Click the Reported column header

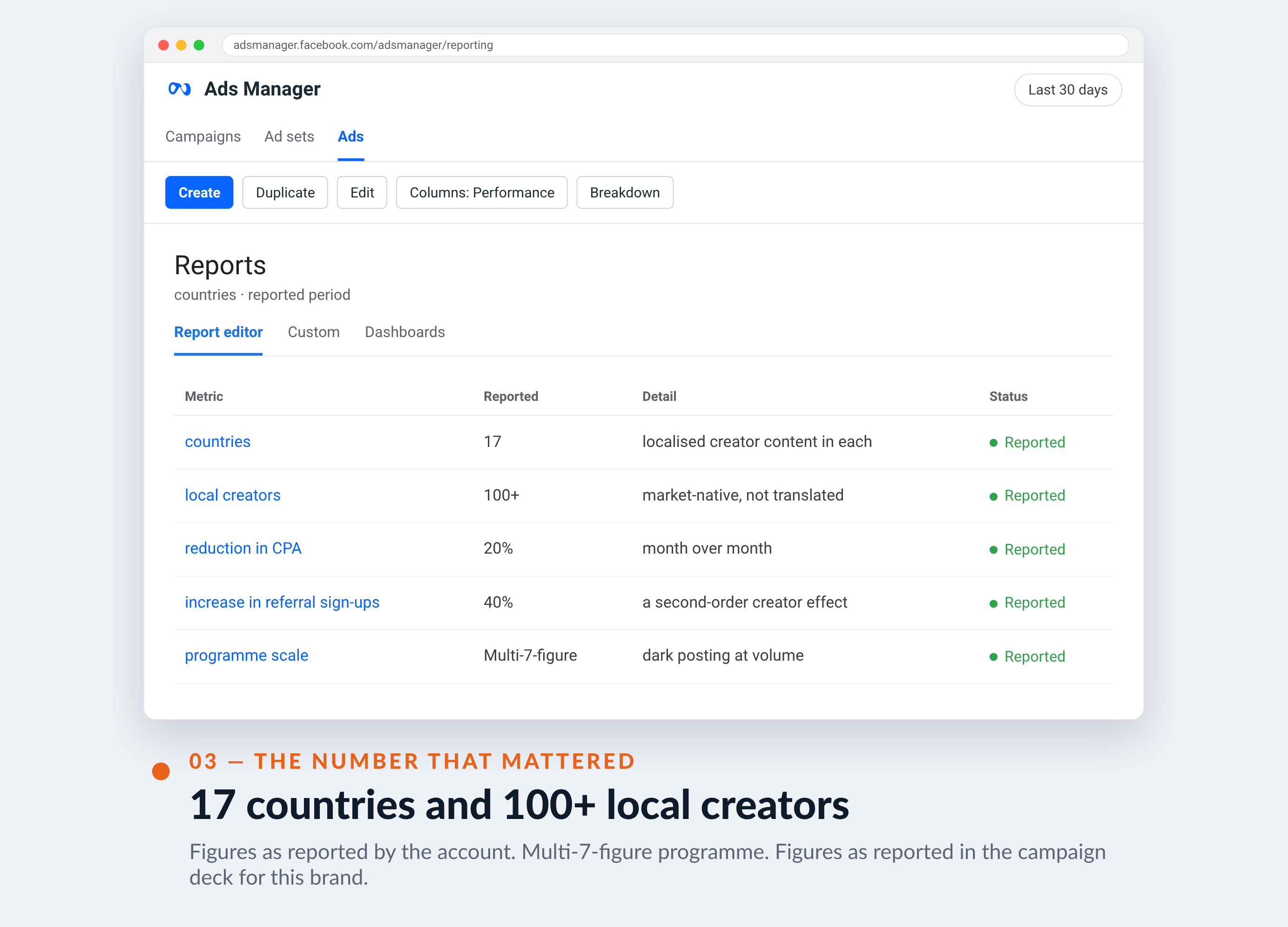(x=511, y=397)
